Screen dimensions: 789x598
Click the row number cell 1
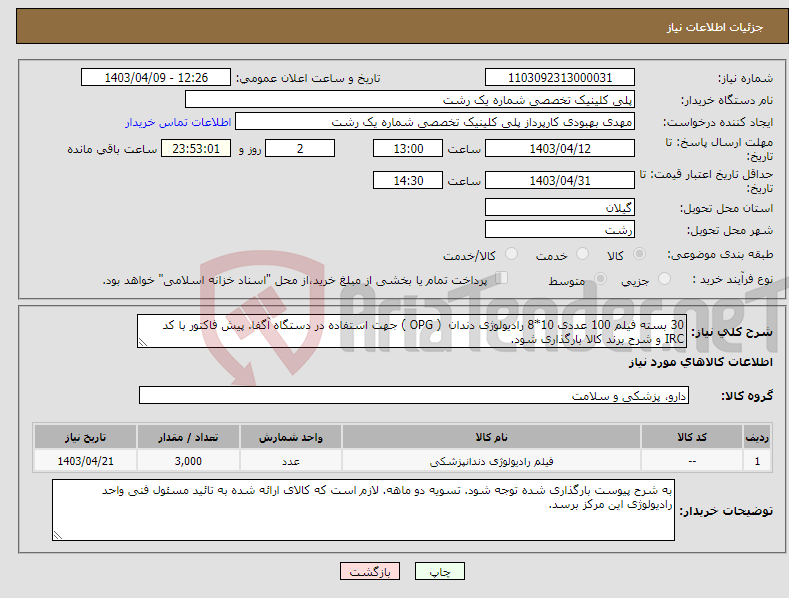[757, 461]
